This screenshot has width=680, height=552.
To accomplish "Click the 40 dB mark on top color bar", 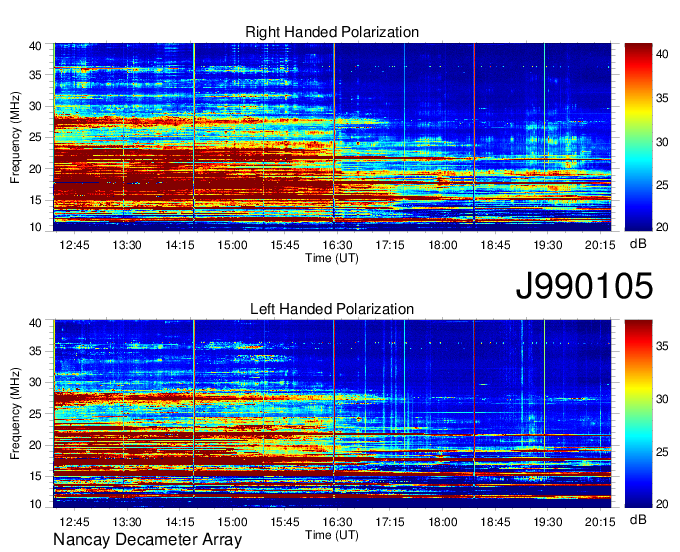I will pos(662,54).
